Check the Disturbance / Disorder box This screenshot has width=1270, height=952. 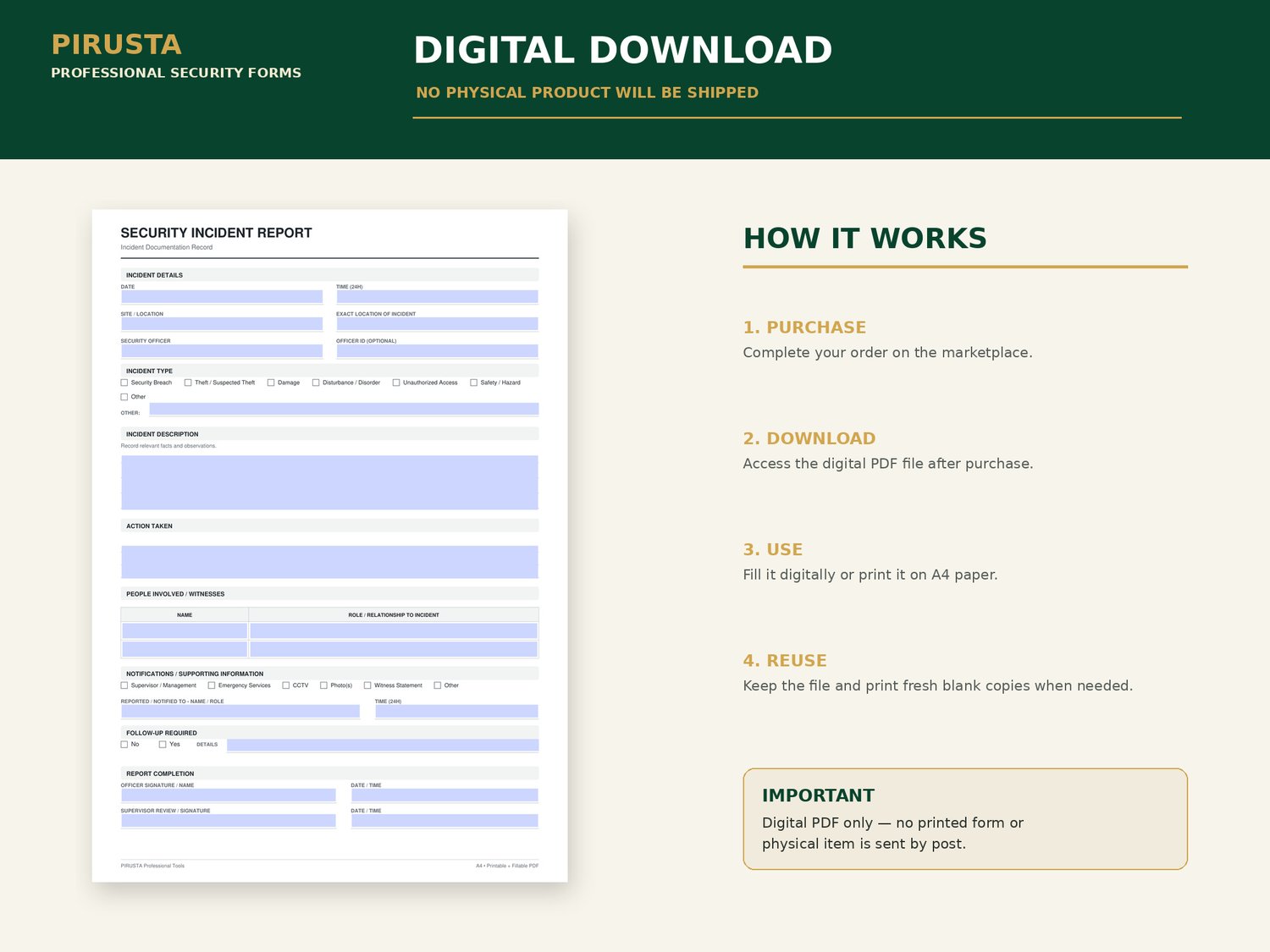pos(316,382)
